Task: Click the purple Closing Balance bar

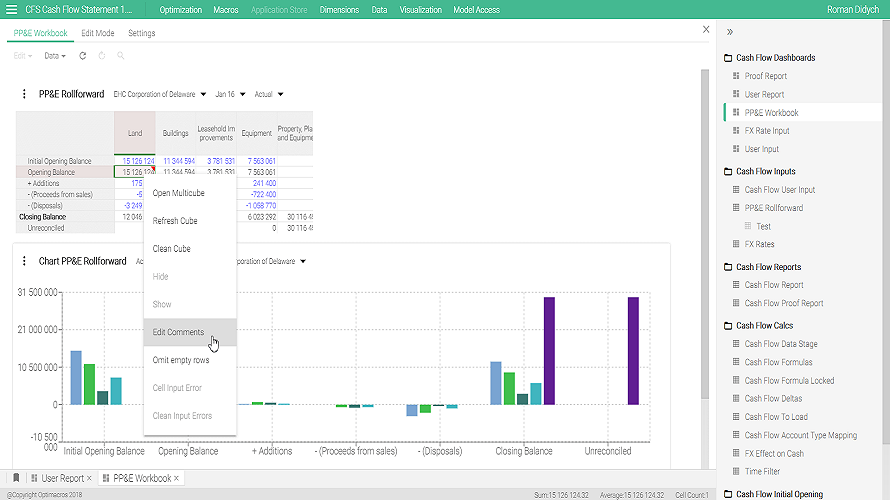Action: (x=549, y=351)
